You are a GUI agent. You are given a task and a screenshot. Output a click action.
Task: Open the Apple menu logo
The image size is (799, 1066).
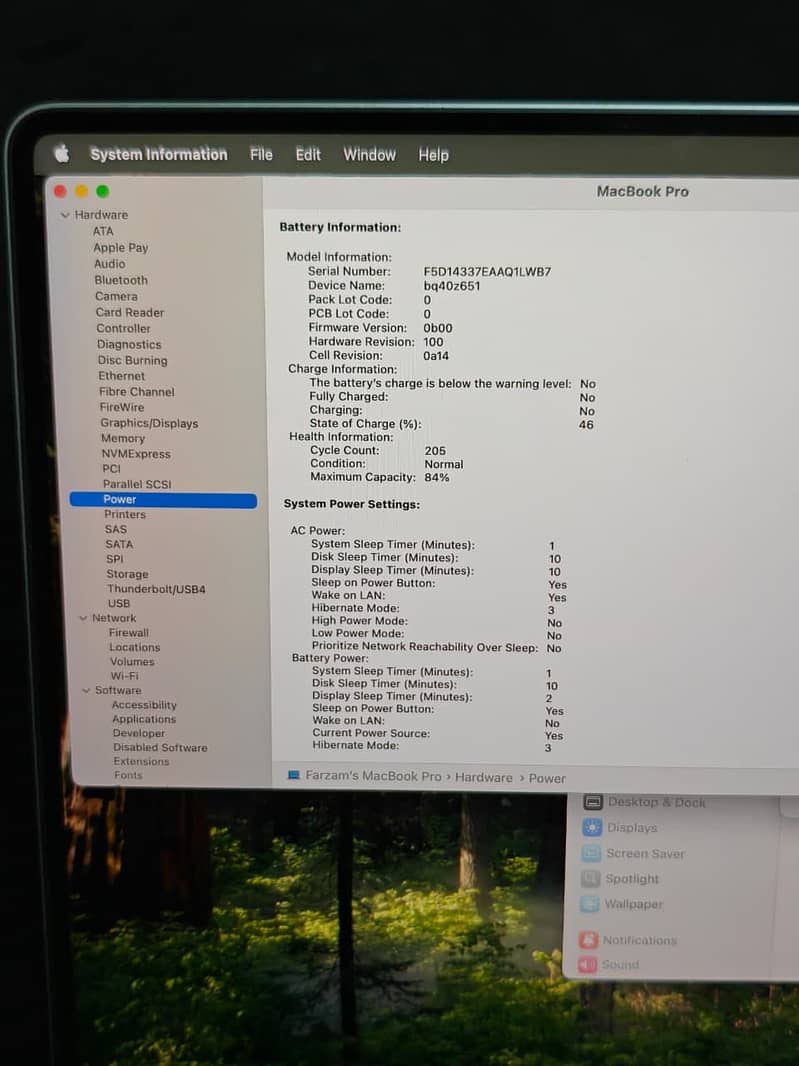(62, 153)
